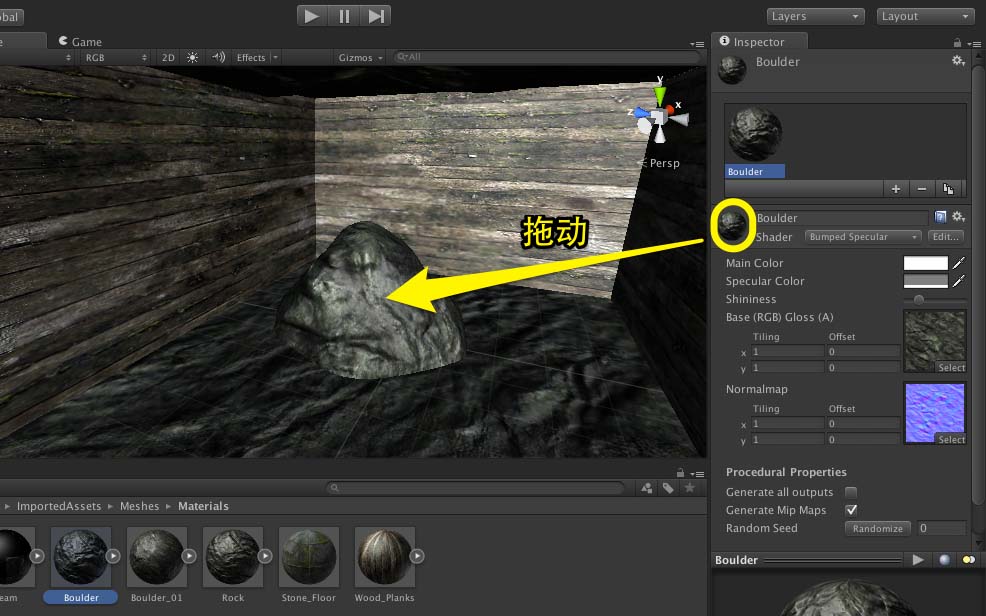The image size is (986, 616).
Task: Click the blue Z axis gizmo cone
Action: (x=641, y=113)
